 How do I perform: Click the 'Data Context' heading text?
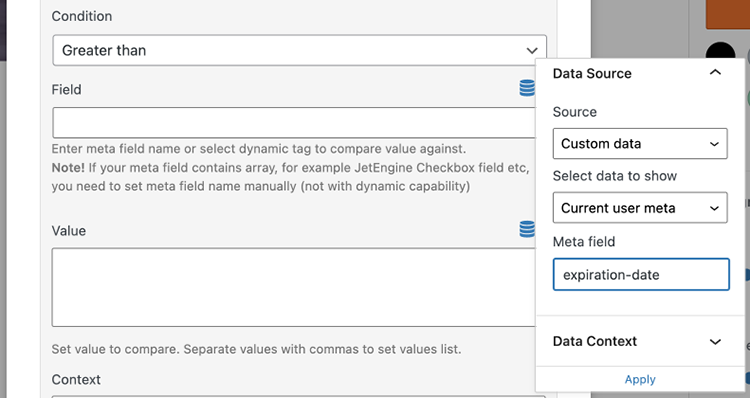pyautogui.click(x=595, y=341)
